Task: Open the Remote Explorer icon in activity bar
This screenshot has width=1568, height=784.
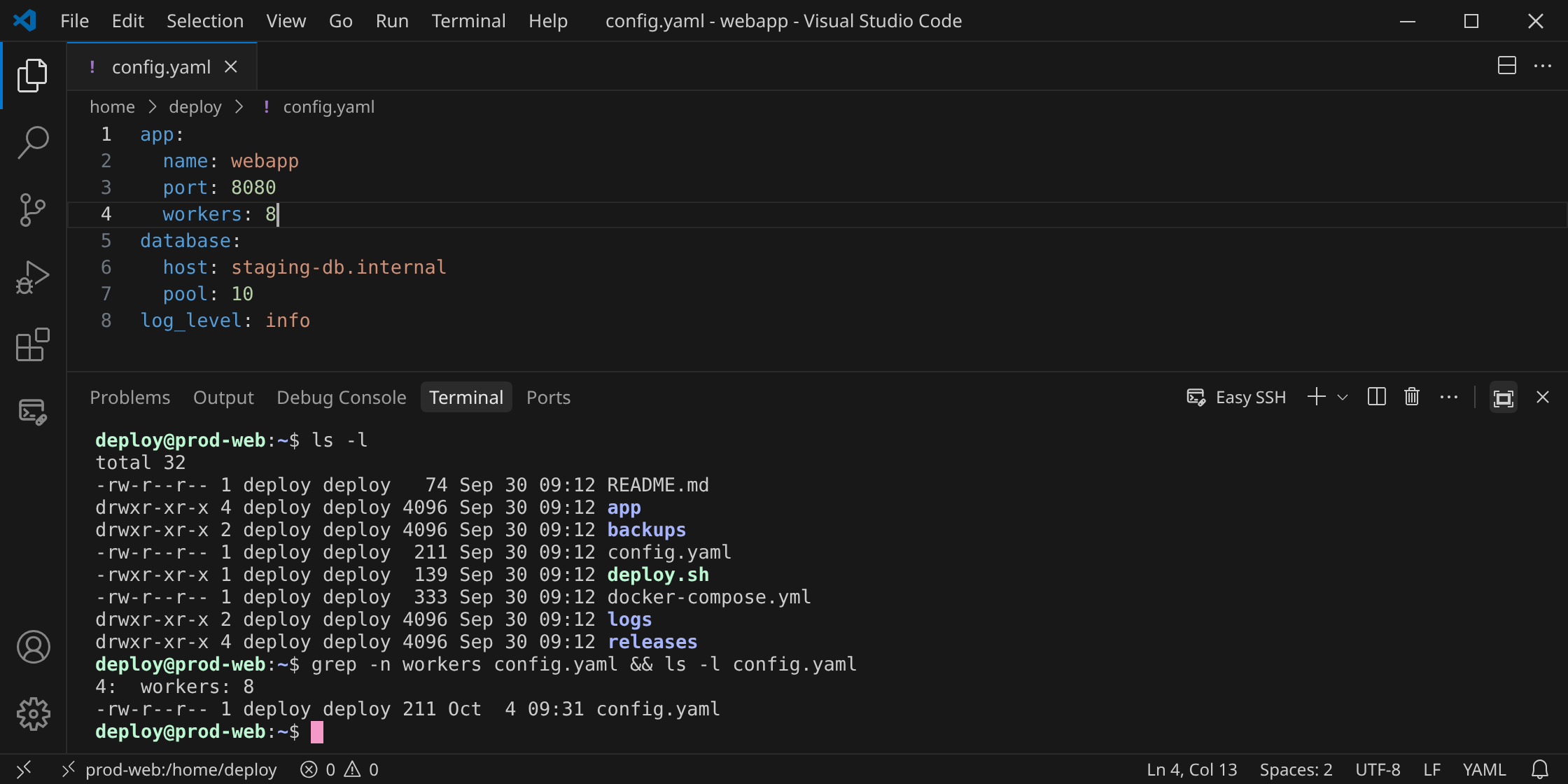Action: tap(33, 412)
